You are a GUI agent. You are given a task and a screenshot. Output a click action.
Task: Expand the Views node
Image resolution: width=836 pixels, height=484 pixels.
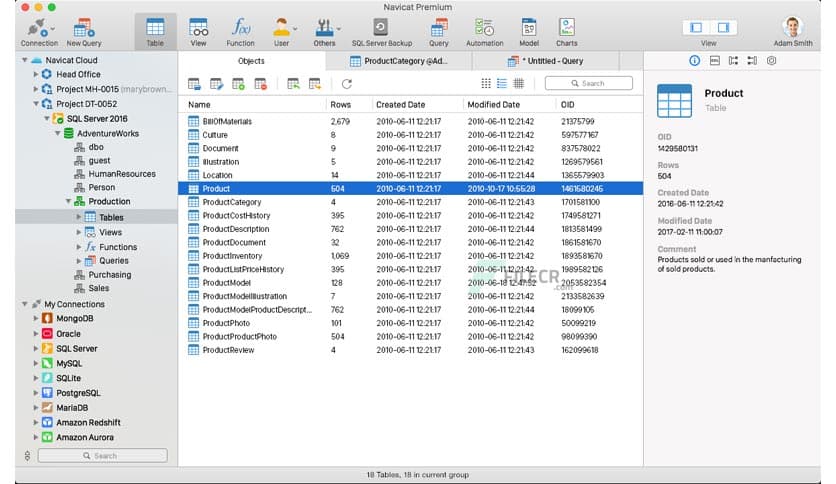pos(78,232)
